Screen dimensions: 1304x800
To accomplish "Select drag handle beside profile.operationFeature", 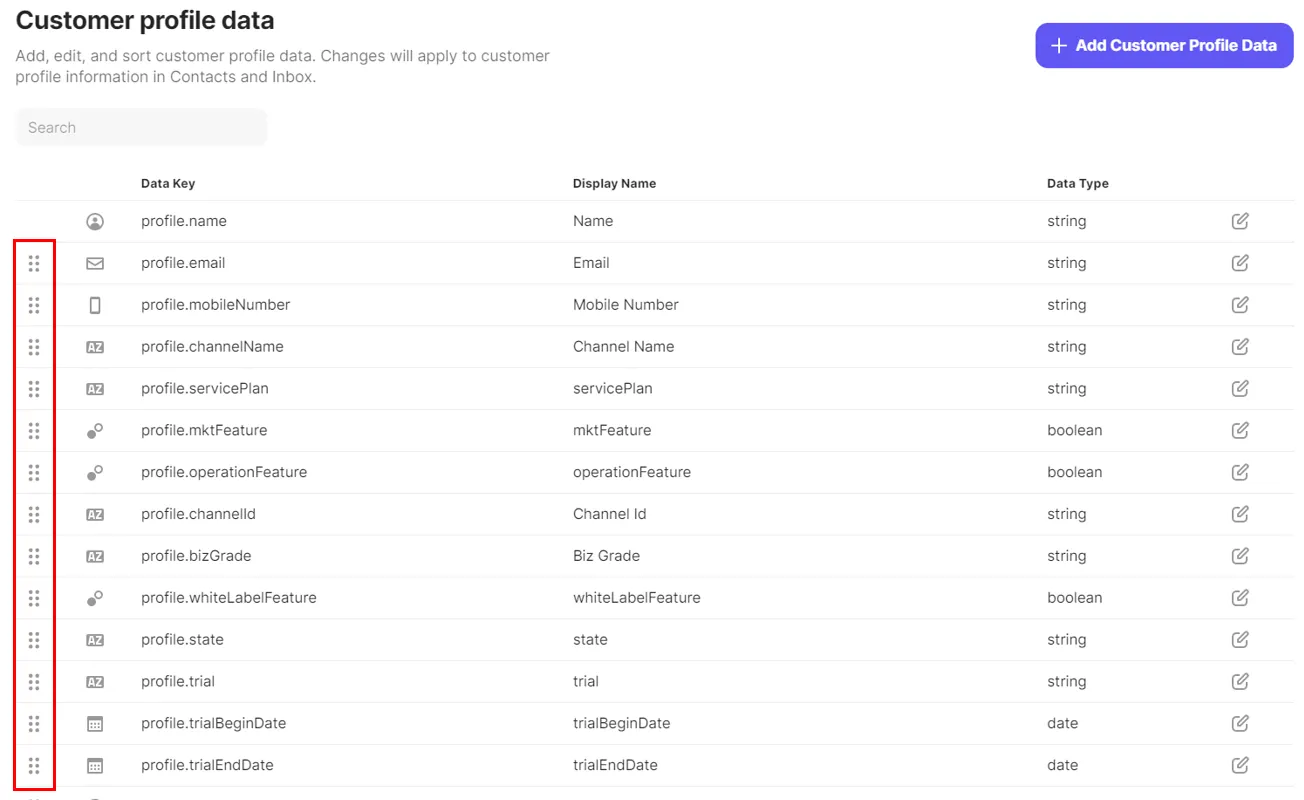I will 34,472.
